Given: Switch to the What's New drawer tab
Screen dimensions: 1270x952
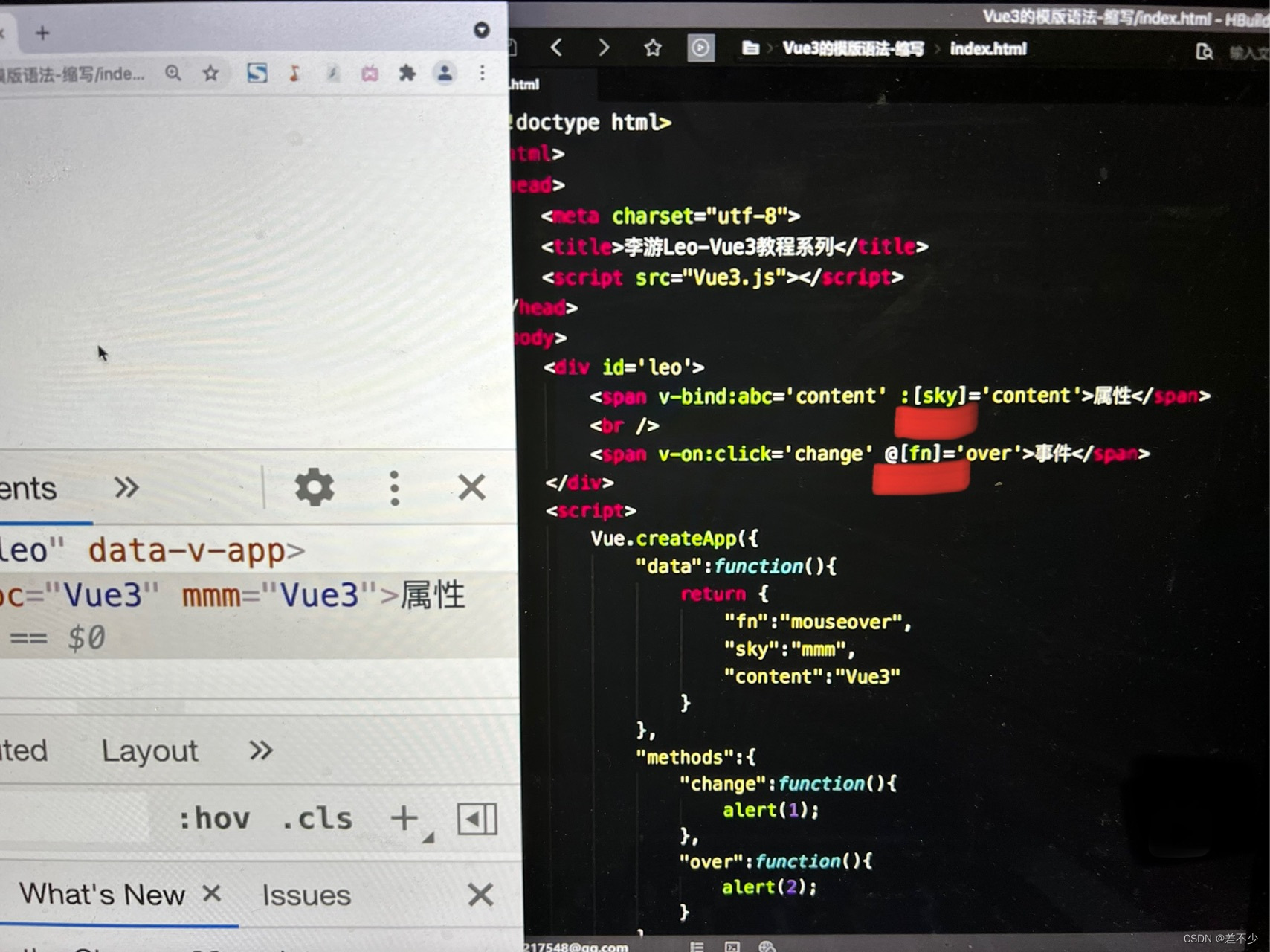Looking at the screenshot, I should click(102, 895).
